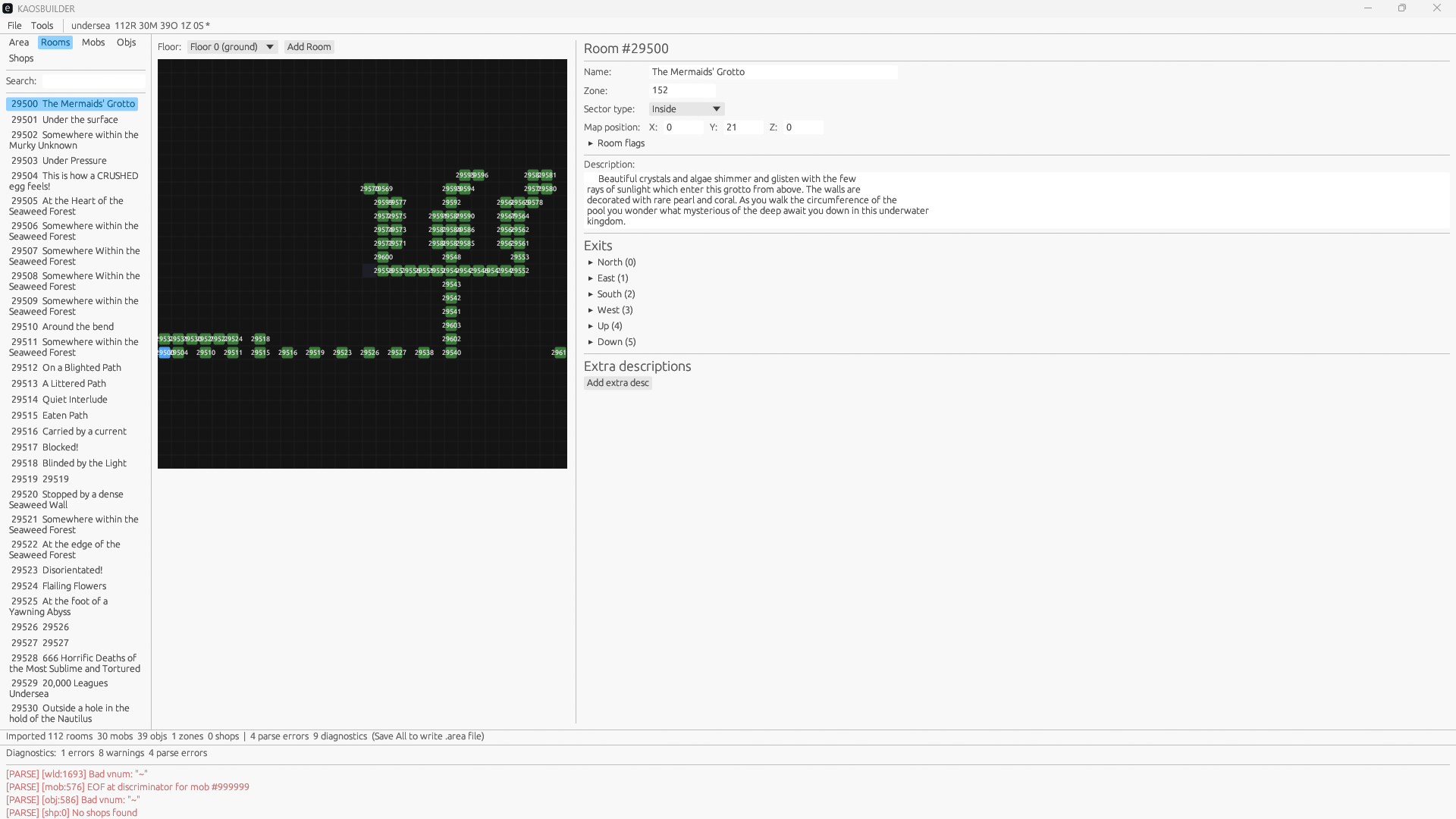Viewport: 1456px width, 819px height.
Task: Select room node 29600 on the map
Action: coord(383,257)
